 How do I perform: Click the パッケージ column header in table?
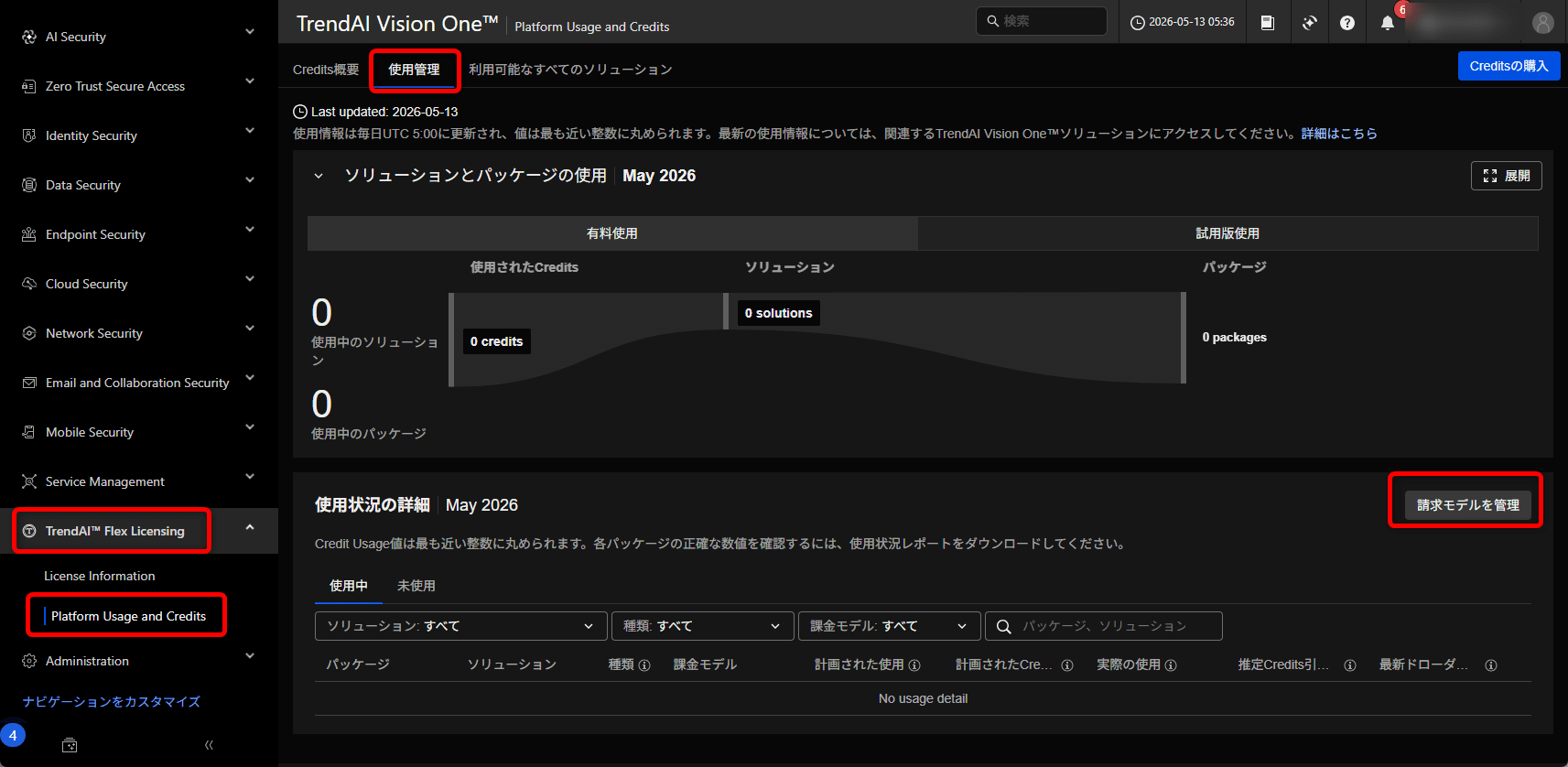(358, 664)
